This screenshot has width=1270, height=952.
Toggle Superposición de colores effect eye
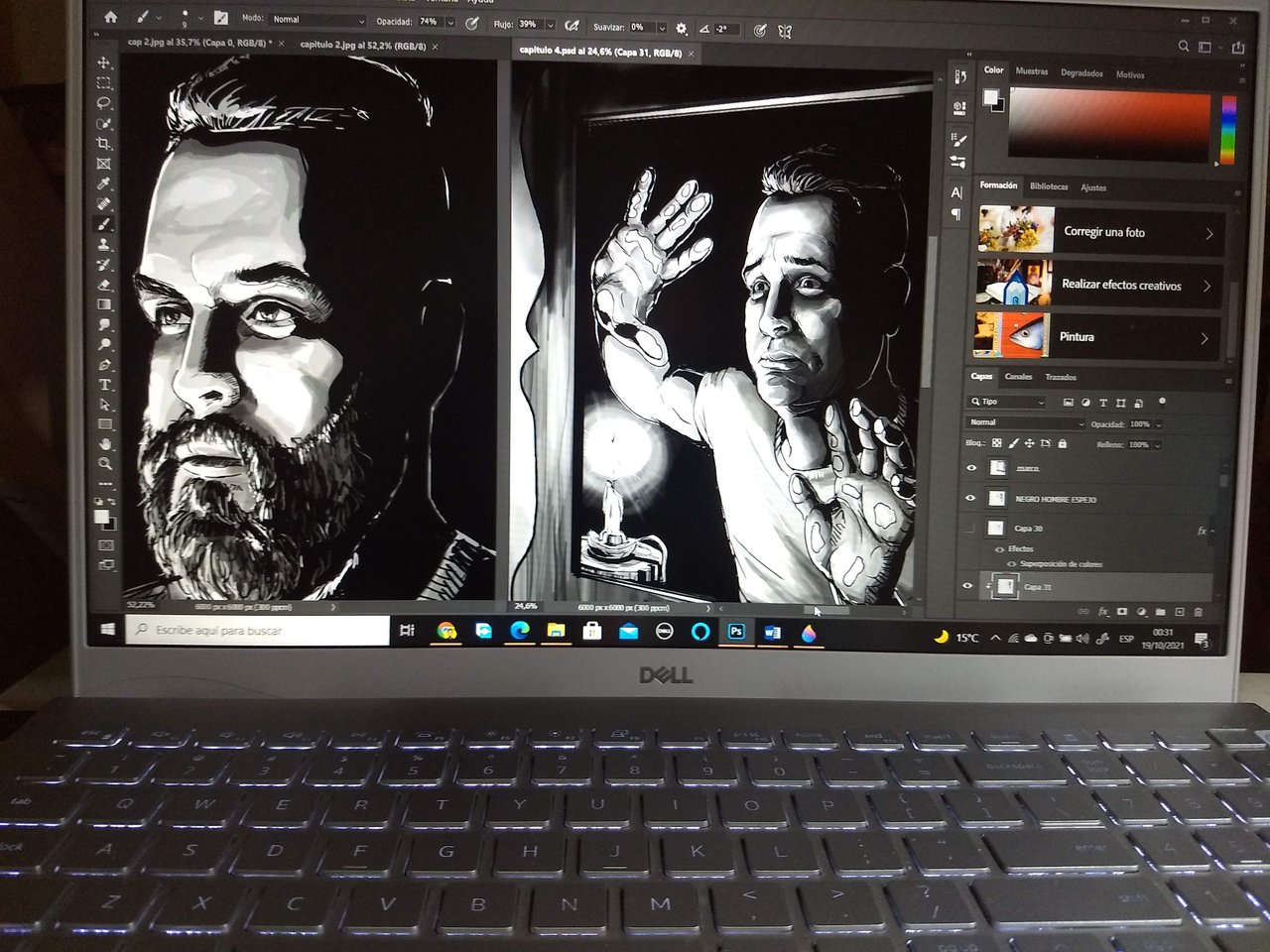[1011, 564]
